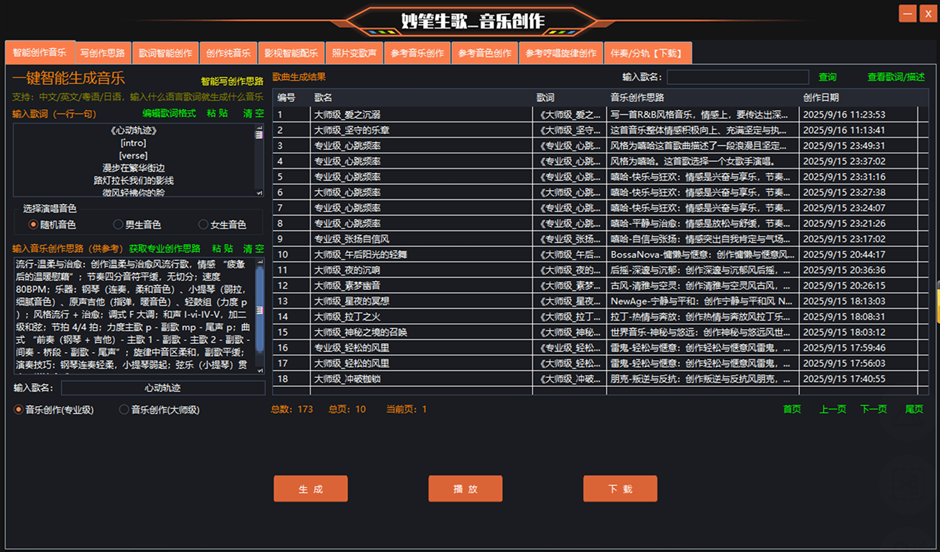Open the 歌词智能创作 tab
Image resolution: width=940 pixels, height=552 pixels.
pyautogui.click(x=166, y=53)
